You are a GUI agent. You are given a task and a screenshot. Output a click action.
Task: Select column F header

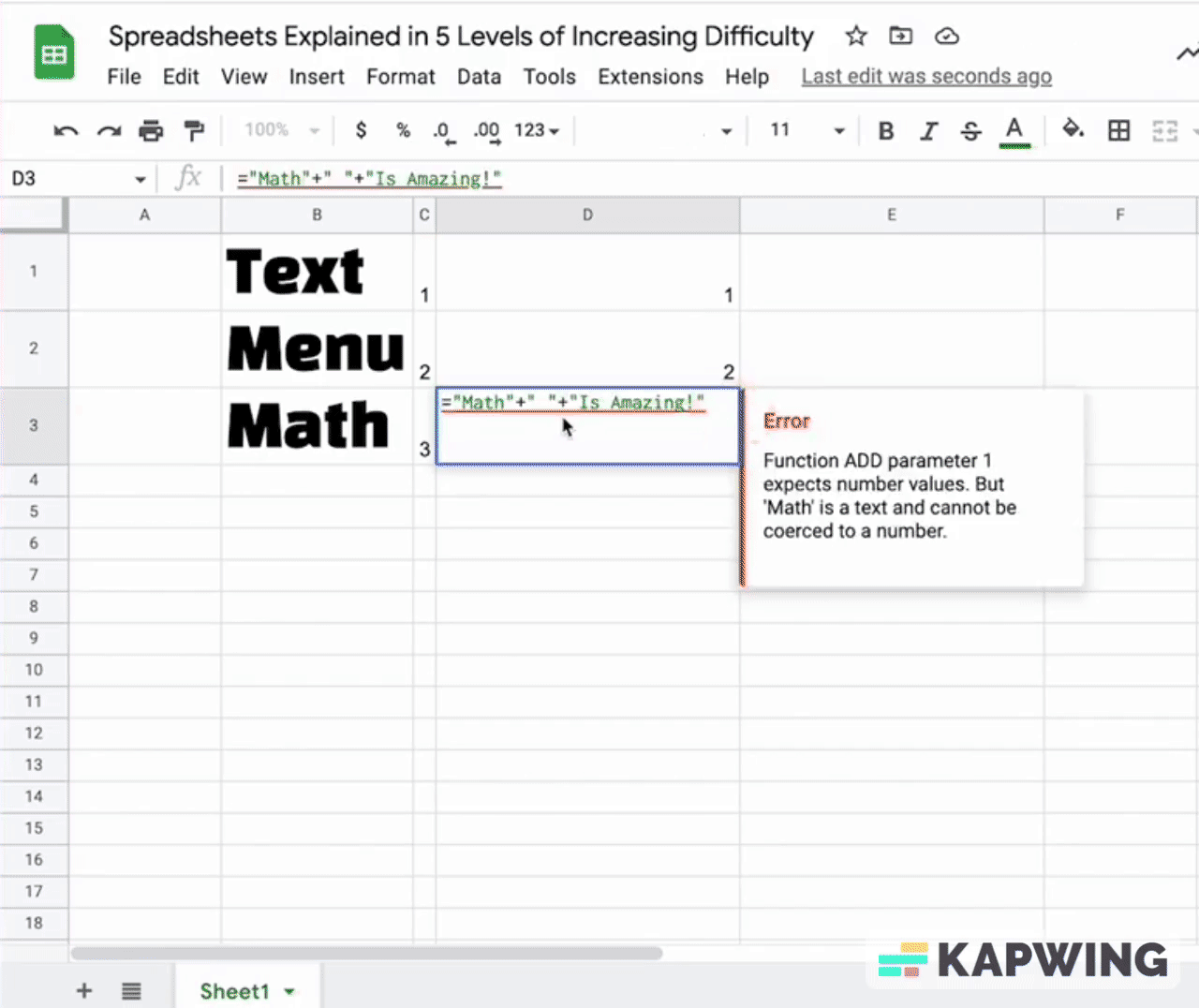(1120, 215)
